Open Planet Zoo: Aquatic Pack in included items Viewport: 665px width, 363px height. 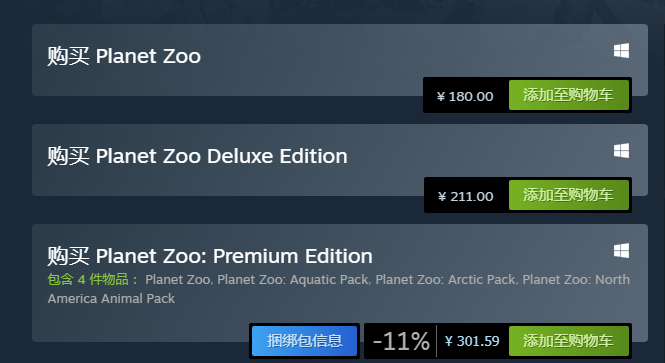(293, 280)
